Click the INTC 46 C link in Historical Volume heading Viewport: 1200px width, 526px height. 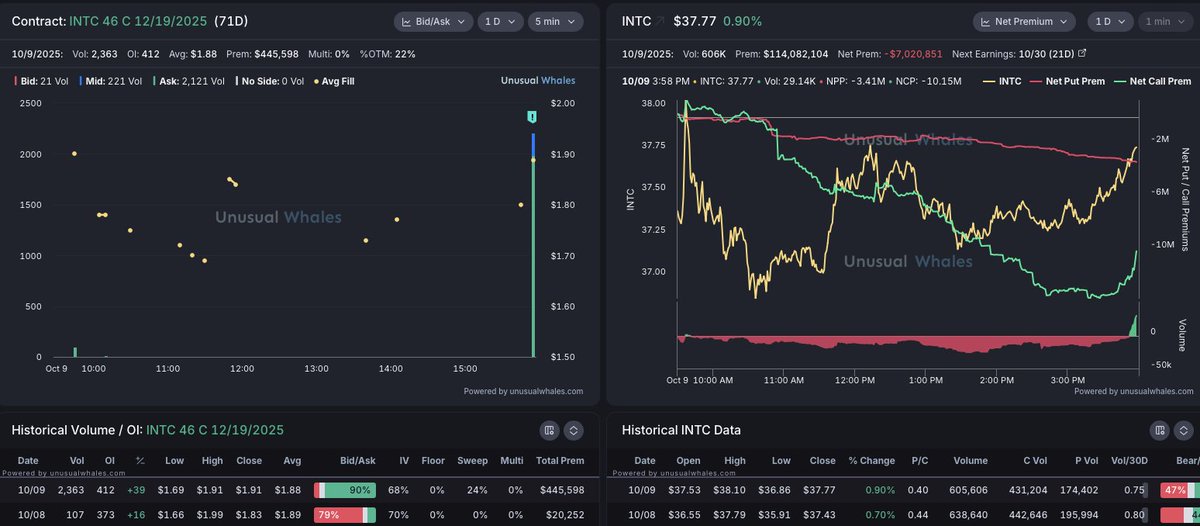[215, 430]
